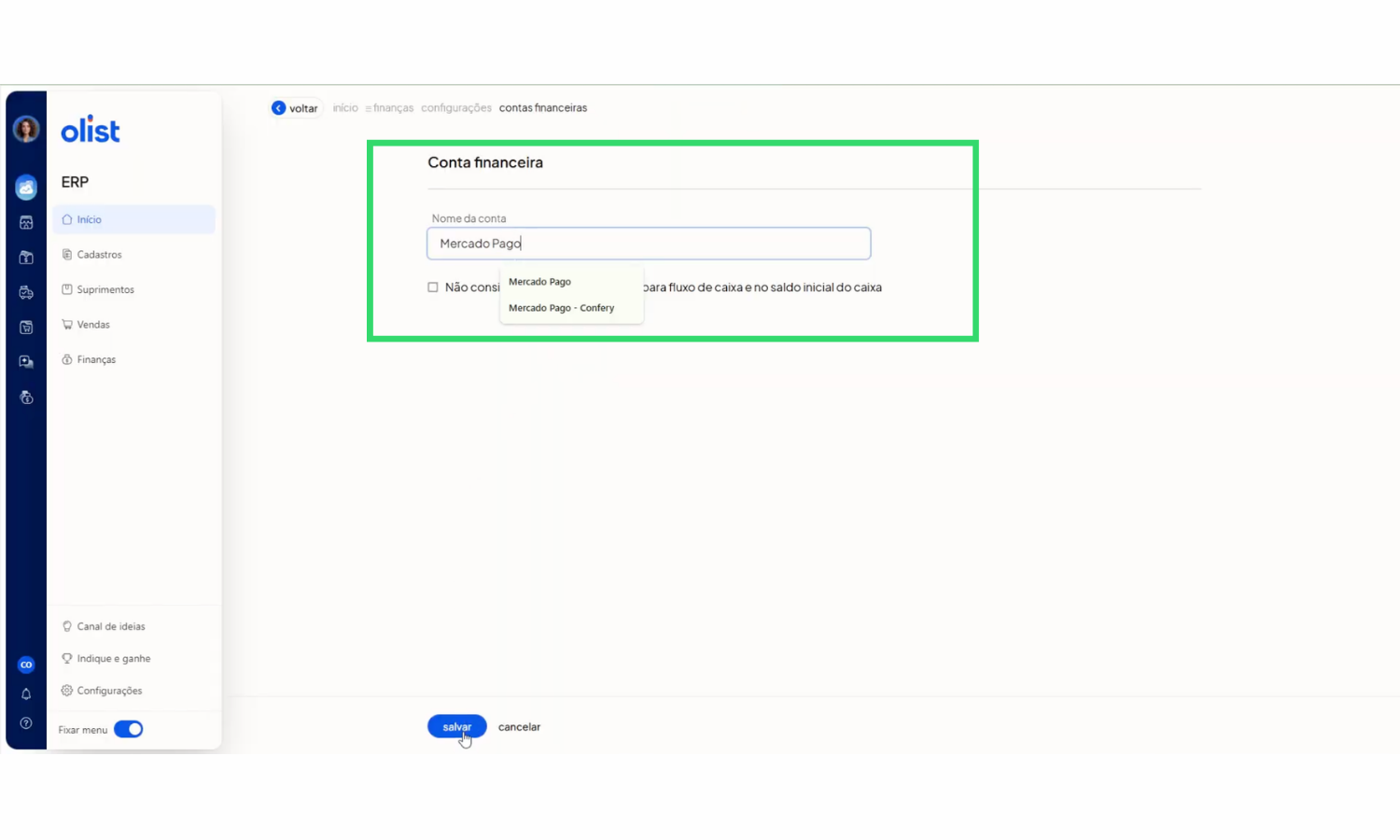Image resolution: width=1400 pixels, height=840 pixels.
Task: Select the ERP cloud icon in rail
Action: tap(26, 188)
